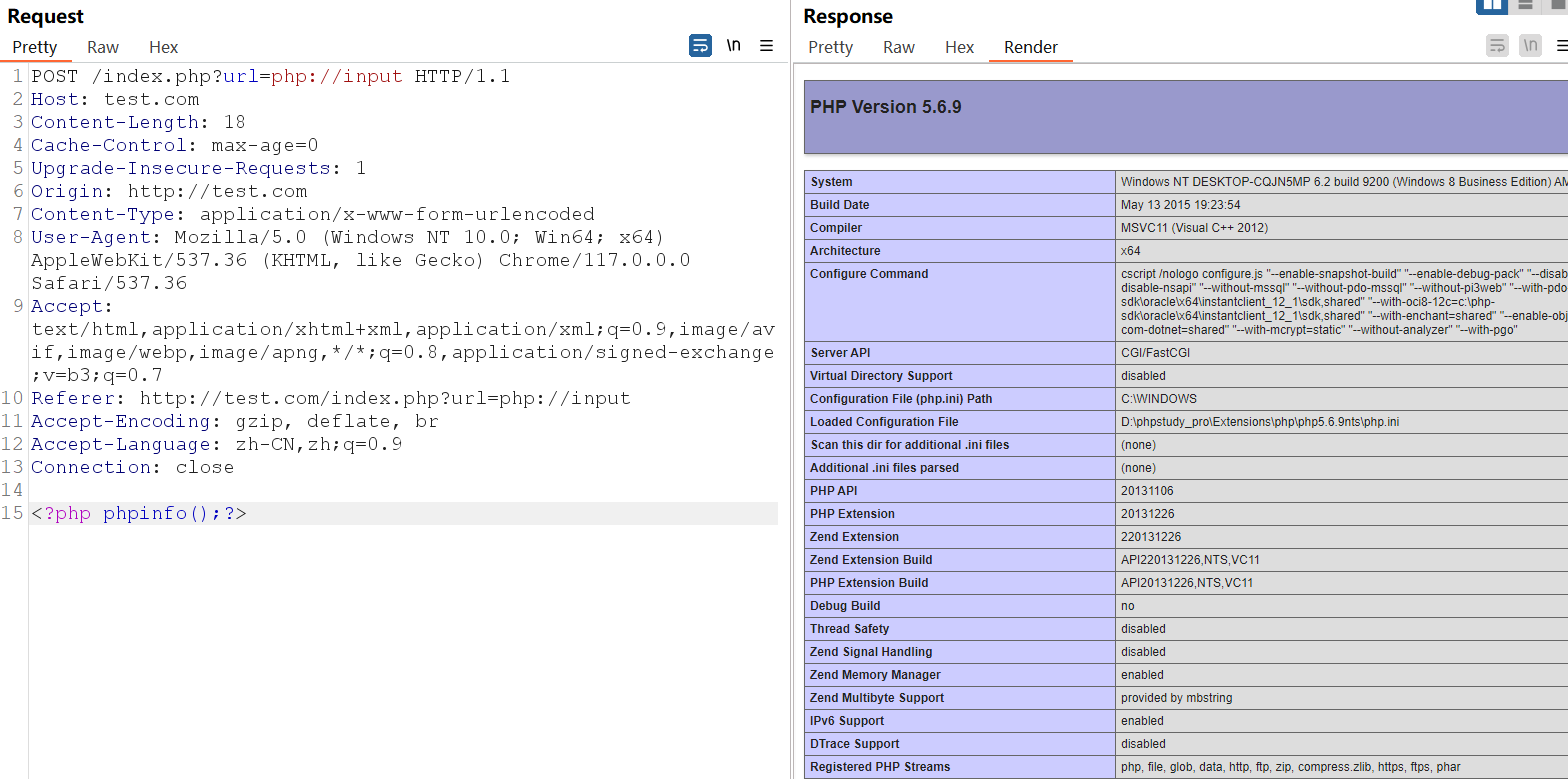Click the 'System' row label in phpinfo table
The width and height of the screenshot is (1568, 779).
point(832,182)
